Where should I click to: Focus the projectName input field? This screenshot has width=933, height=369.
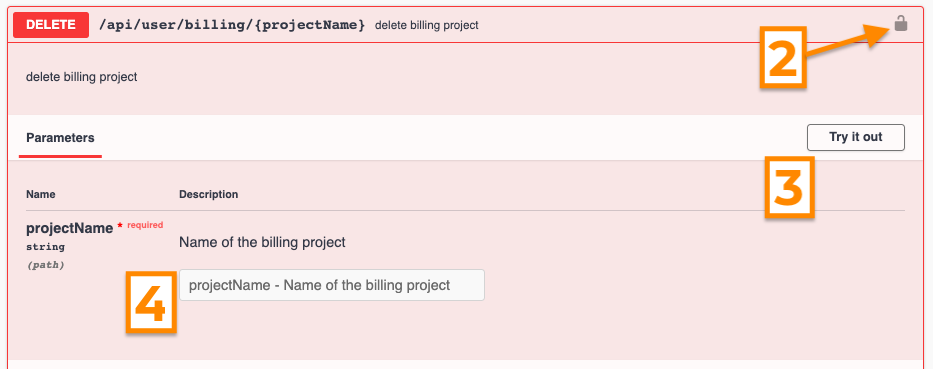tap(331, 285)
